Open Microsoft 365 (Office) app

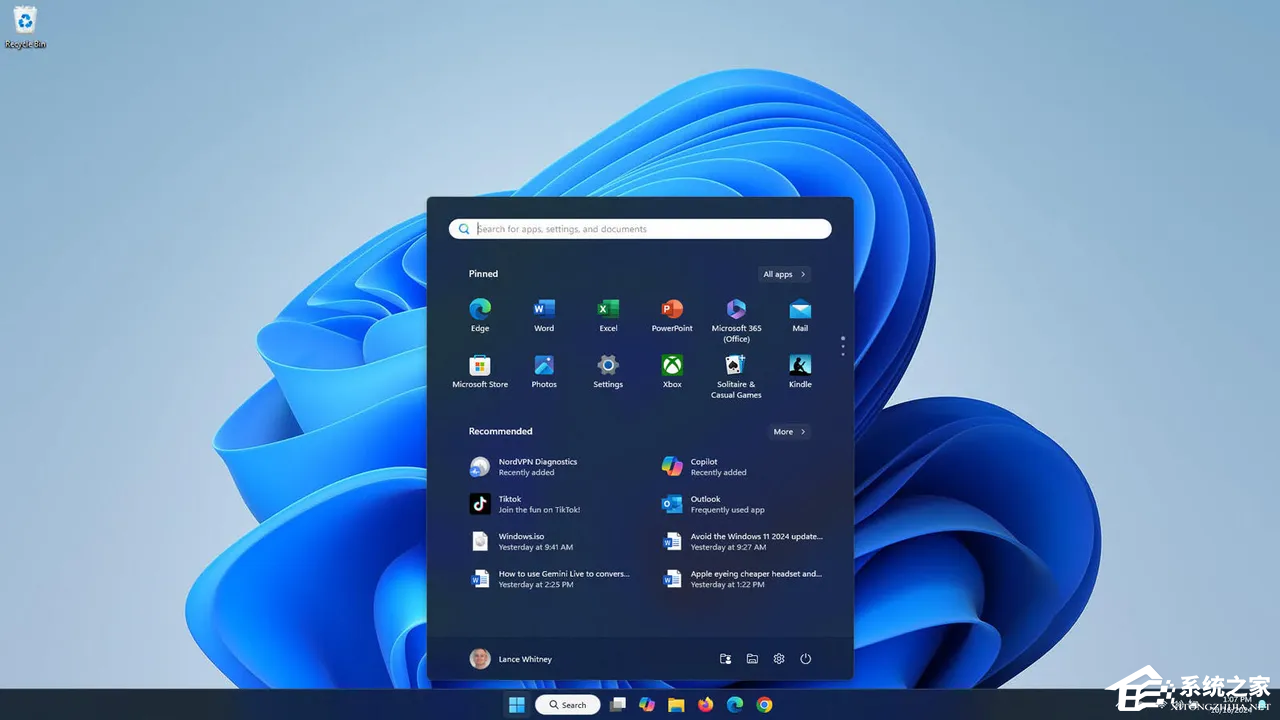pos(736,319)
